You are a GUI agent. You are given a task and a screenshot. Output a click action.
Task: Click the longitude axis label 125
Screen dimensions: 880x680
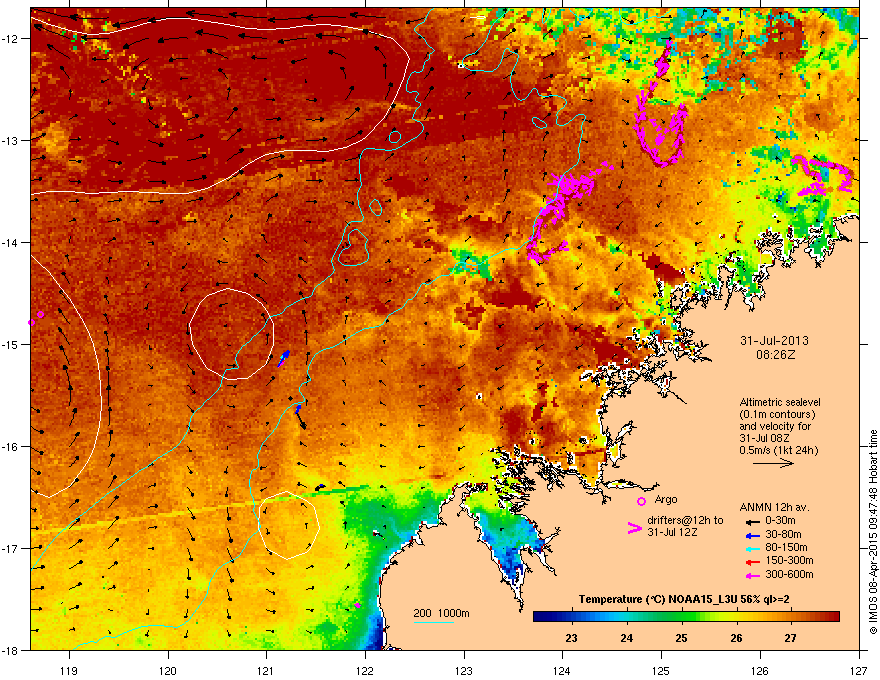[661, 670]
